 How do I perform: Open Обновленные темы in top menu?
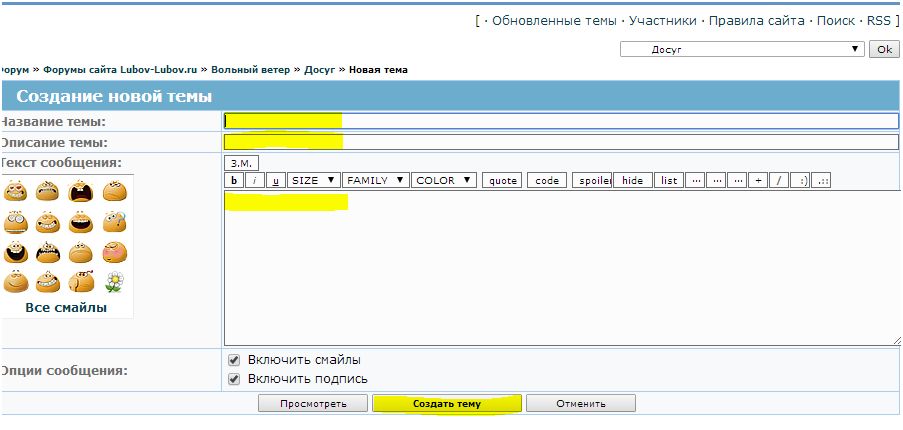click(x=556, y=20)
